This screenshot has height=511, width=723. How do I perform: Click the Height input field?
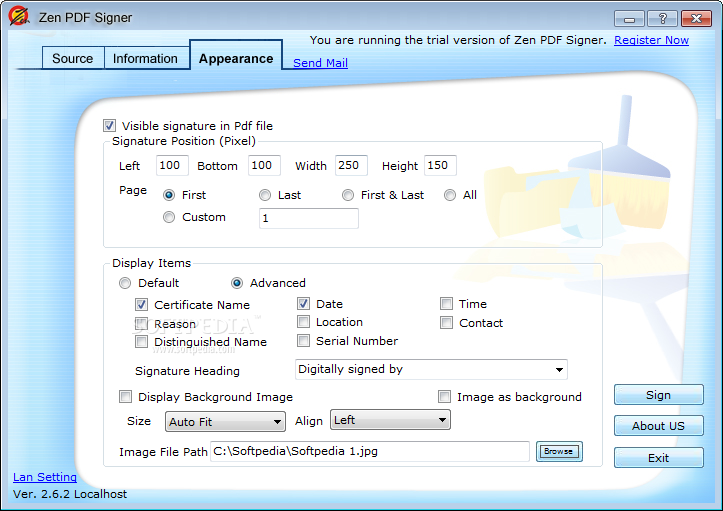pyautogui.click(x=440, y=166)
